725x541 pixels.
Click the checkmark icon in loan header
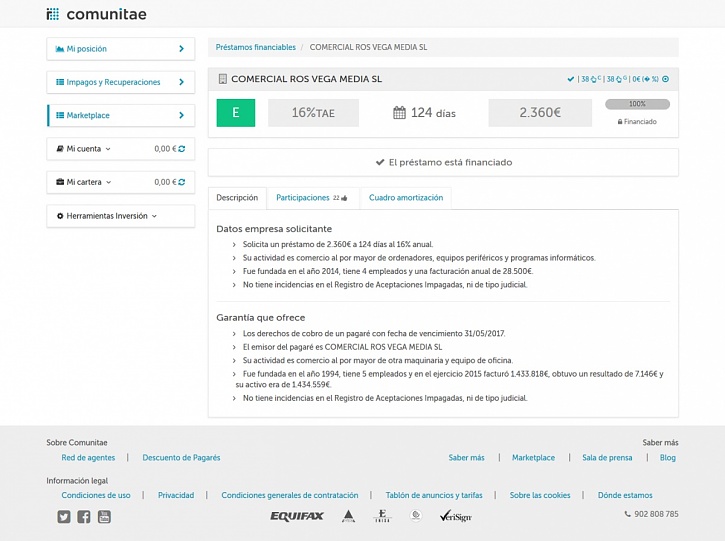571,79
